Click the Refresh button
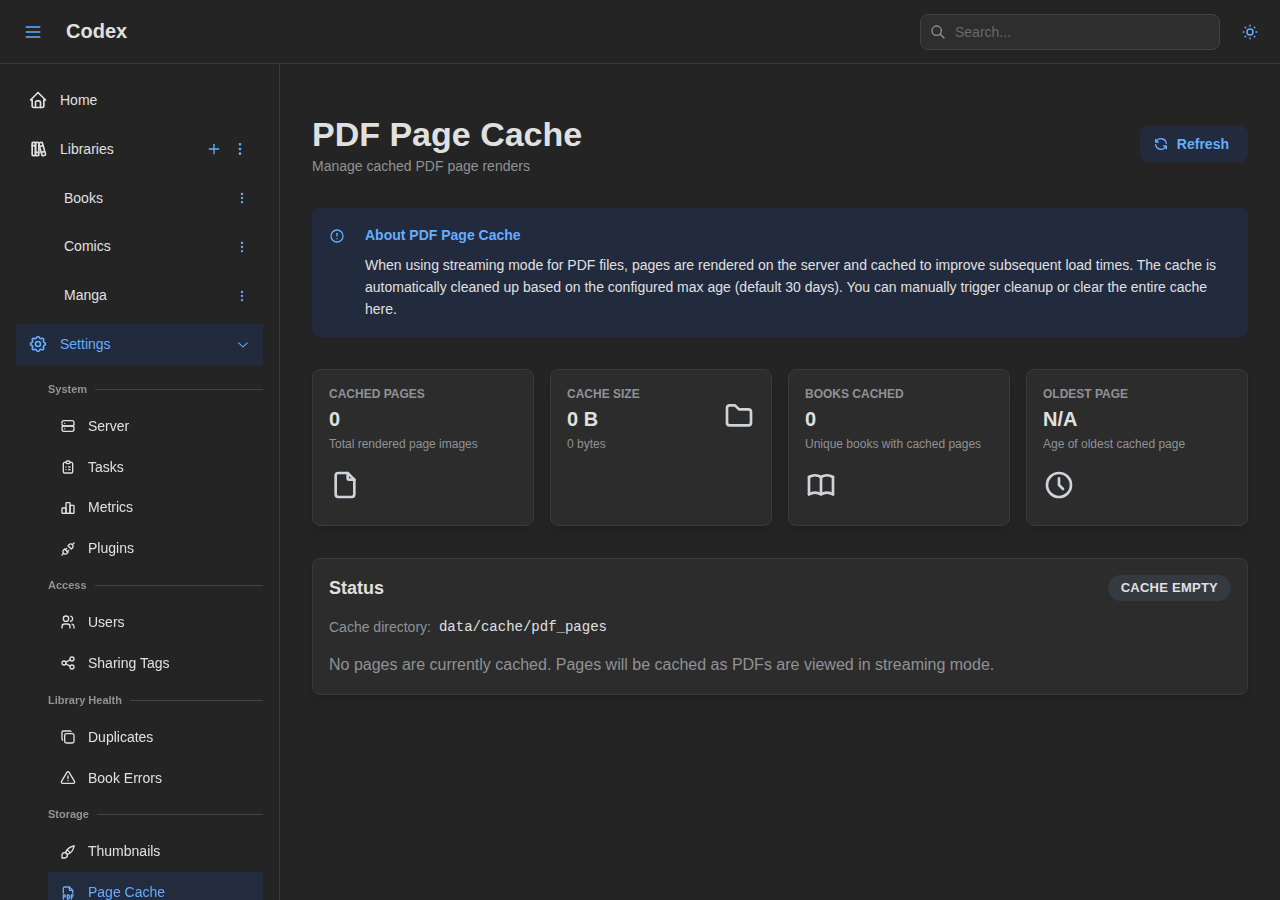This screenshot has height=900, width=1280. coord(1193,144)
